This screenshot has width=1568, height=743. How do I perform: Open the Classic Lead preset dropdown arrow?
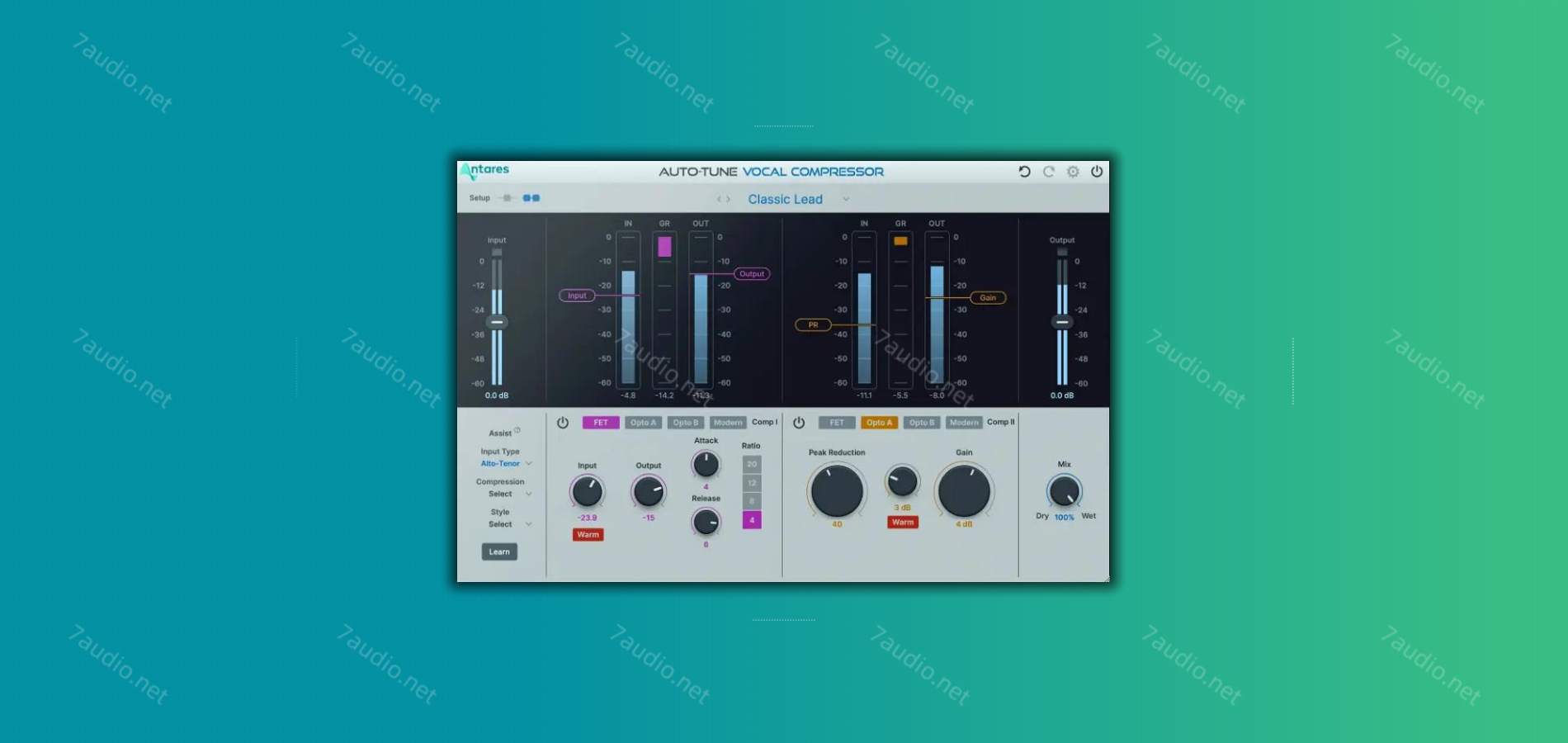click(846, 199)
